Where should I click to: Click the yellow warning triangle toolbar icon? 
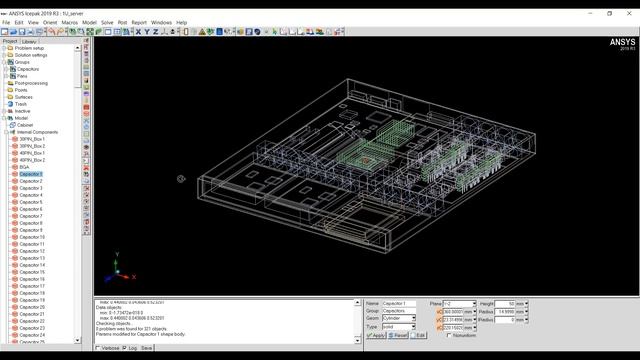(202, 31)
